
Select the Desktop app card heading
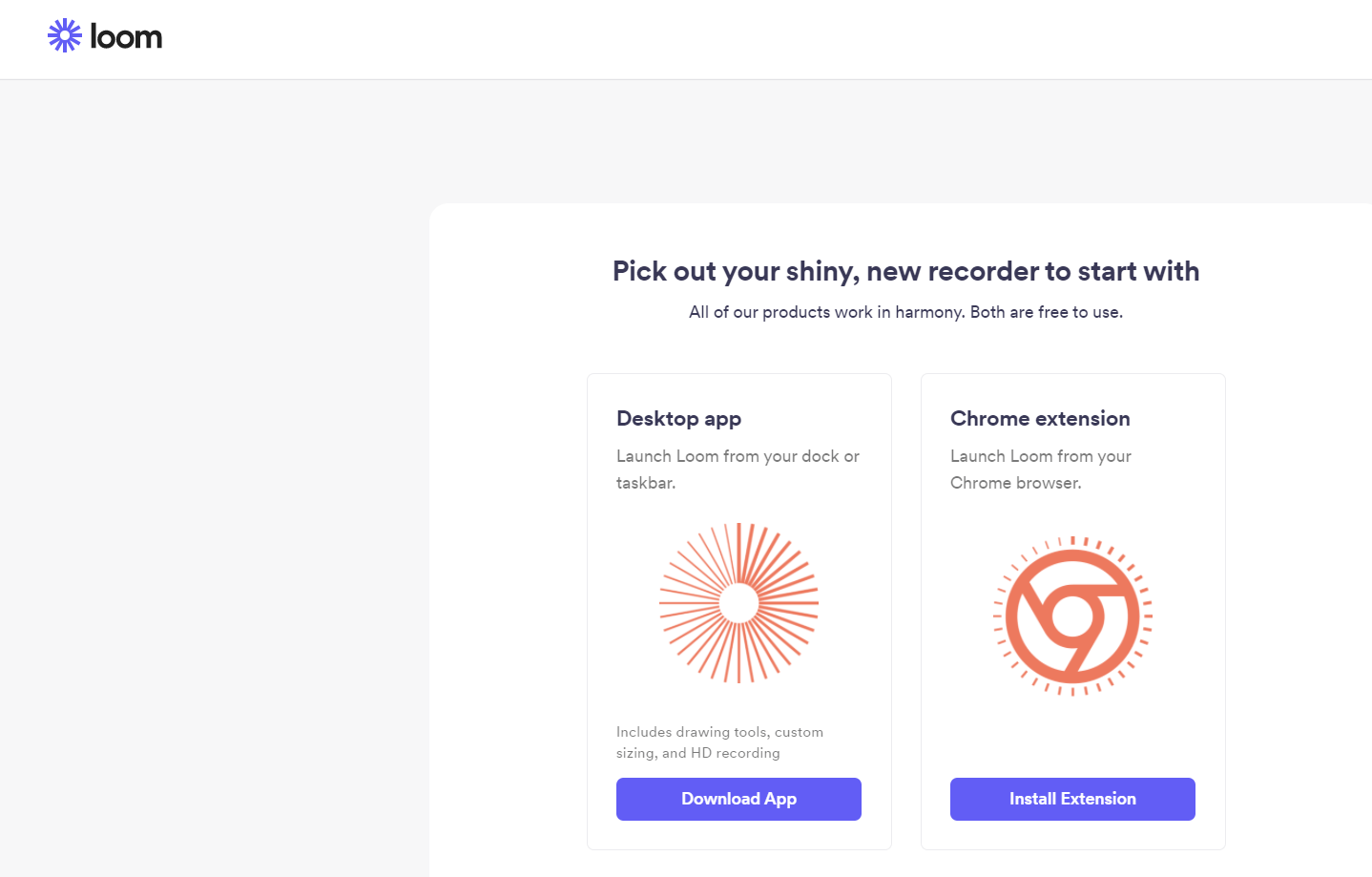click(x=678, y=419)
